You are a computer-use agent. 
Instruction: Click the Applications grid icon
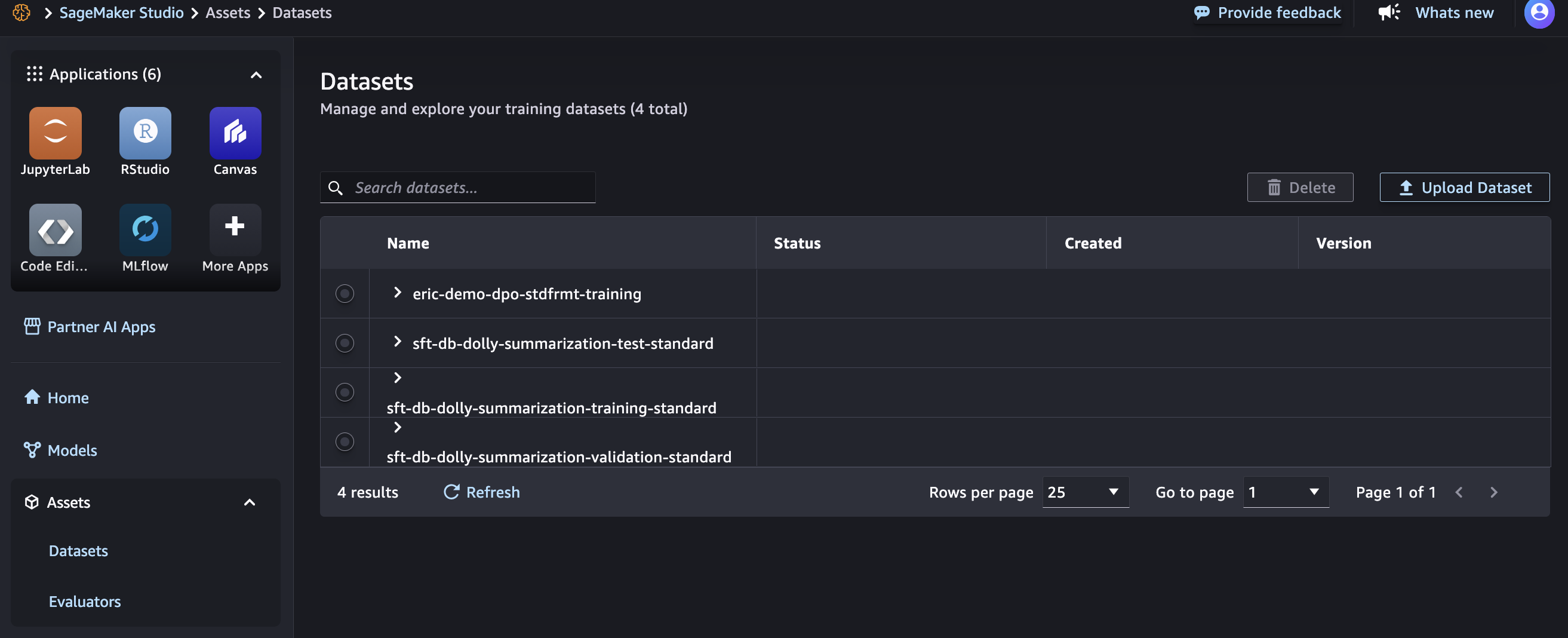point(35,73)
